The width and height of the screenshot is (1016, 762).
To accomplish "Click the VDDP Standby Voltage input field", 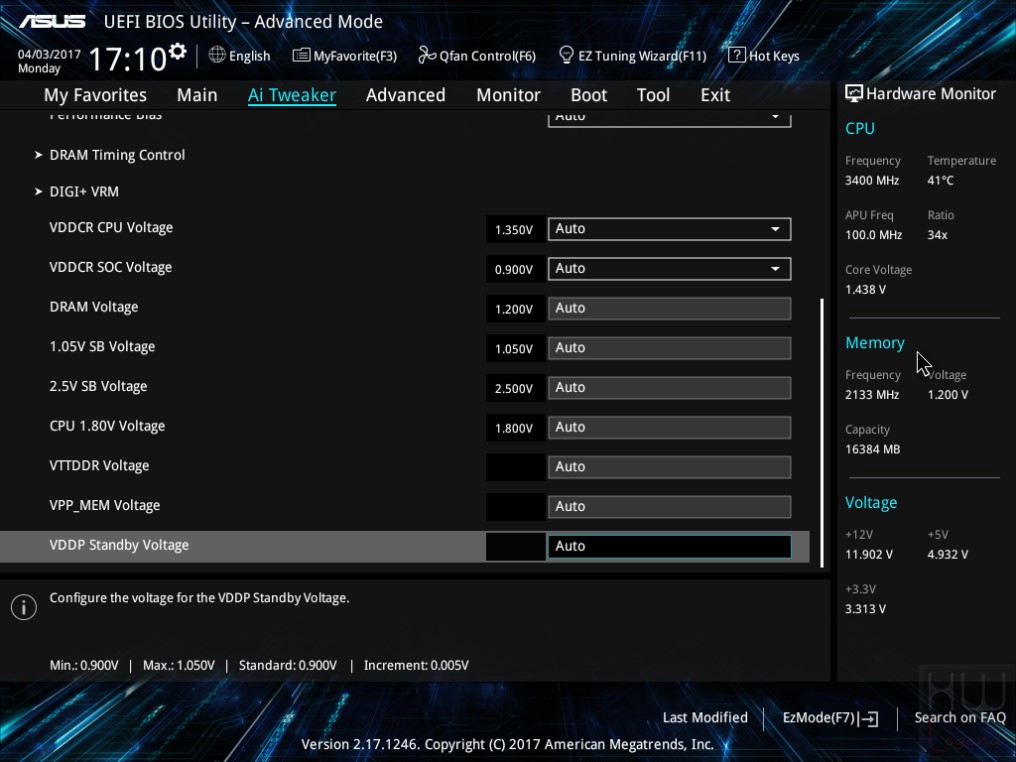I will pyautogui.click(x=669, y=546).
